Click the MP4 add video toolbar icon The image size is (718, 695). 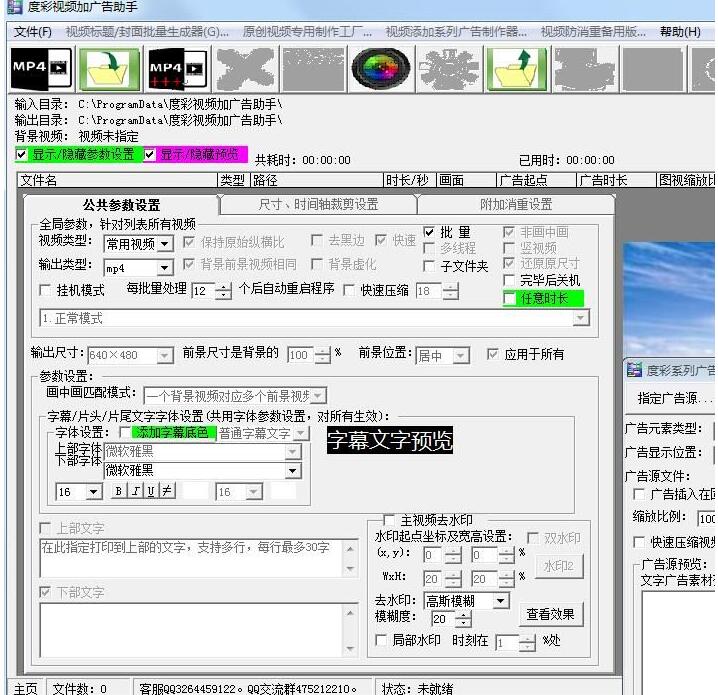coord(41,68)
